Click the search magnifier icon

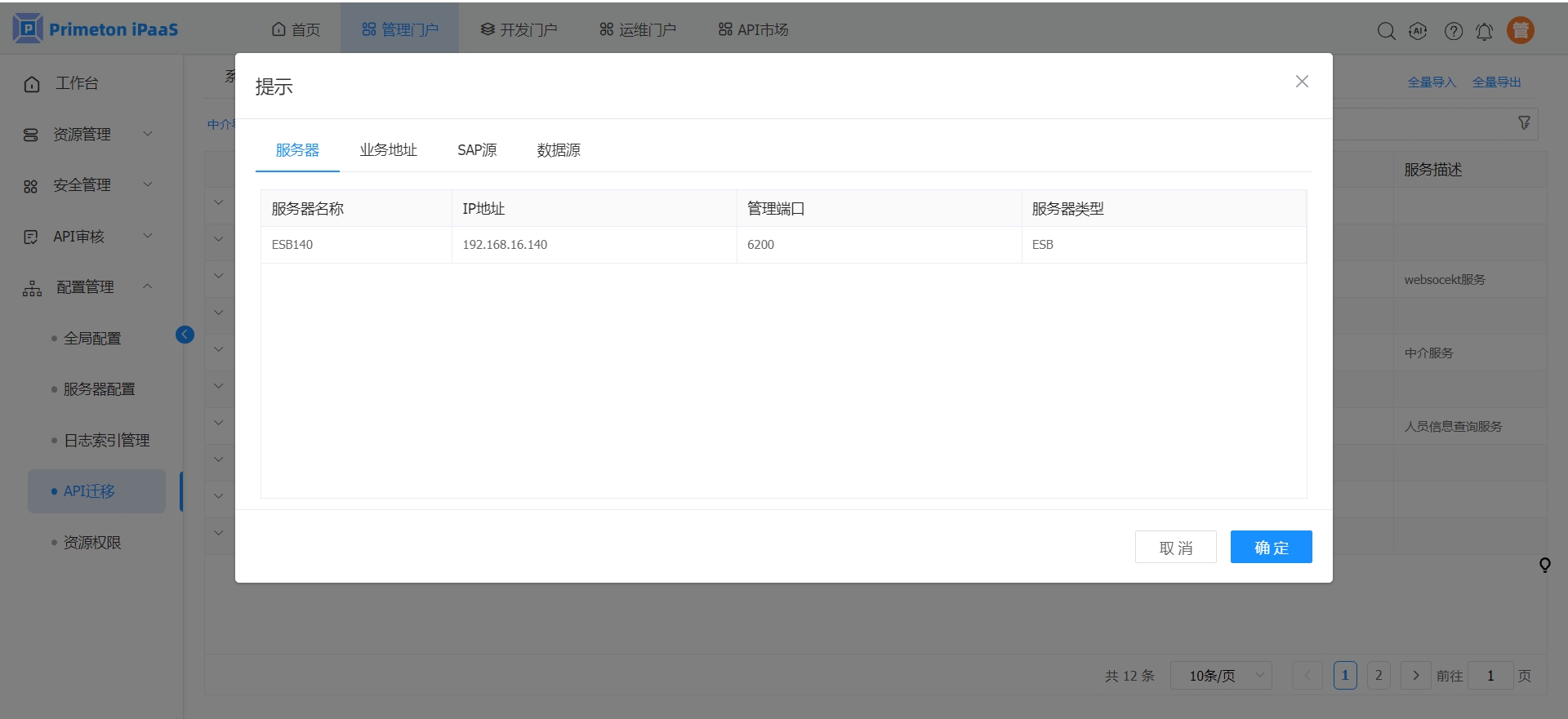(1386, 31)
